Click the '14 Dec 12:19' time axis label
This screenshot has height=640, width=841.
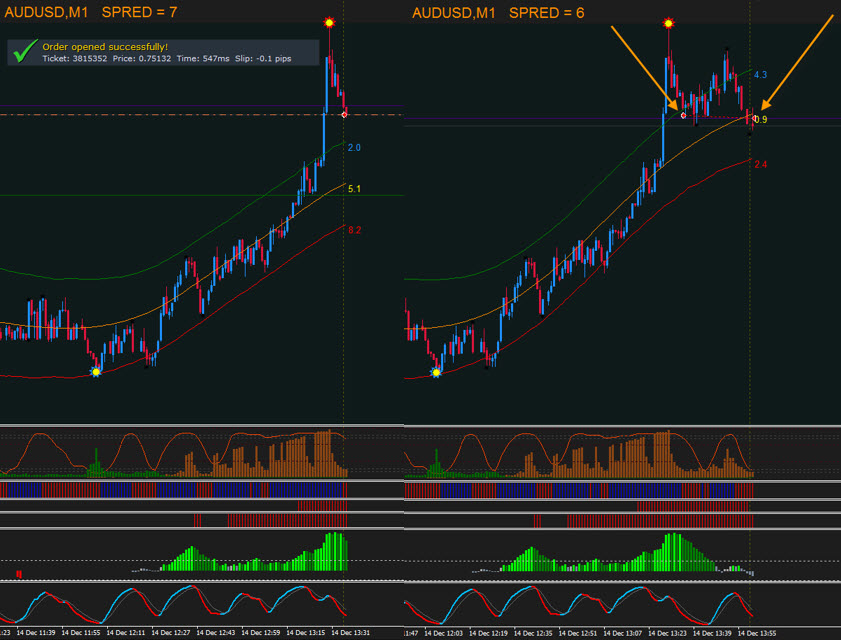(489, 633)
